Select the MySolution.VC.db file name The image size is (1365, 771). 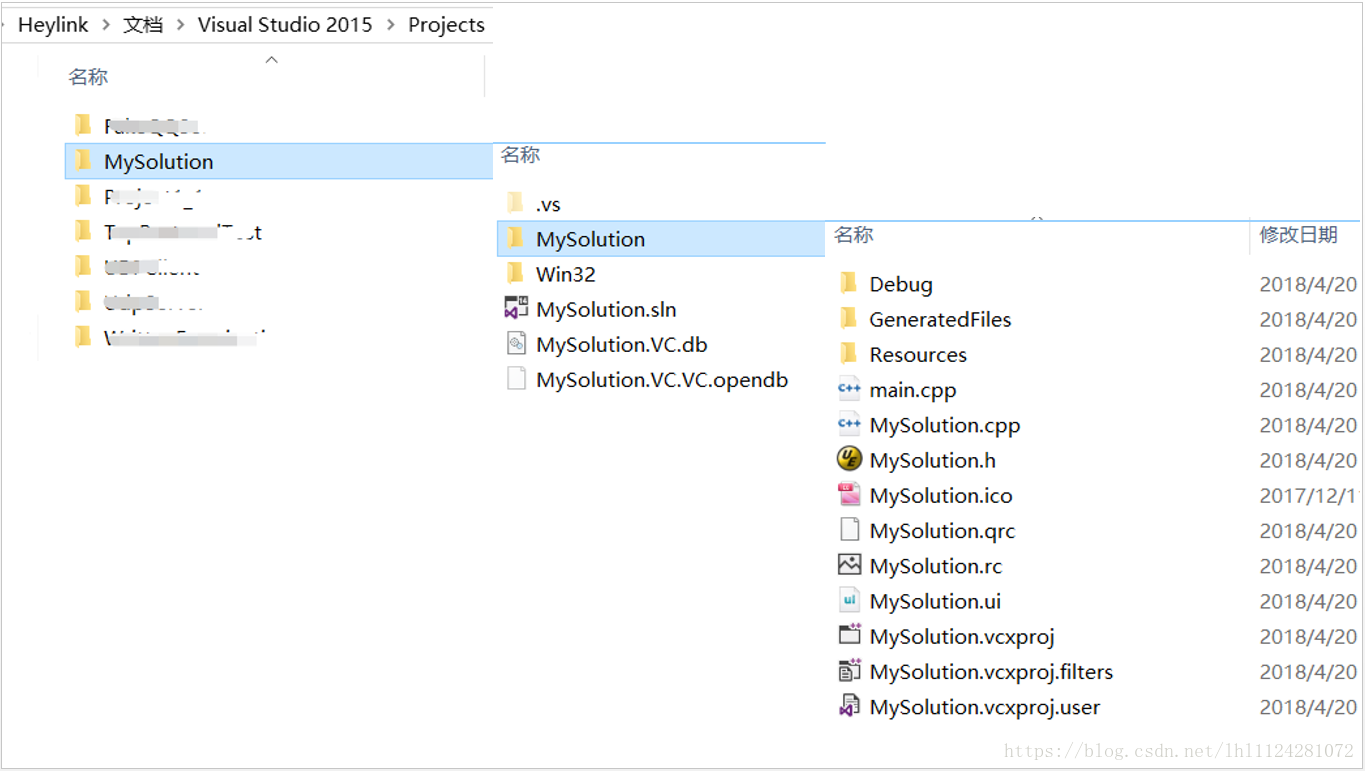pos(622,345)
